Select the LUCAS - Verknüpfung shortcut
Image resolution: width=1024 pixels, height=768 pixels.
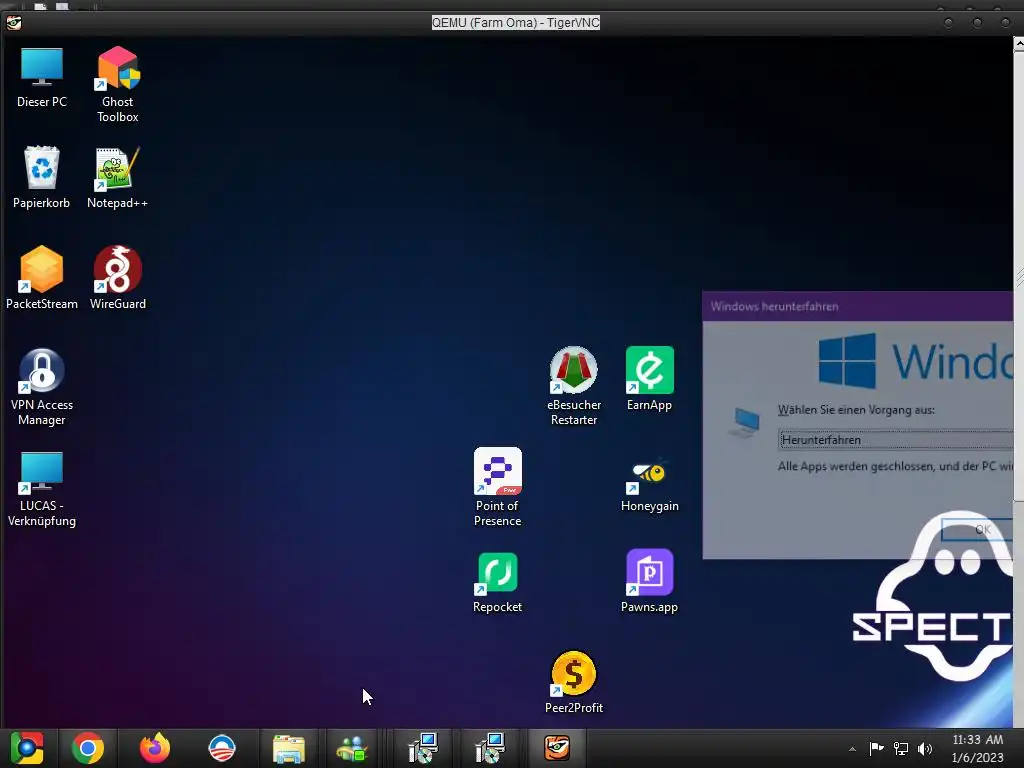(x=42, y=488)
